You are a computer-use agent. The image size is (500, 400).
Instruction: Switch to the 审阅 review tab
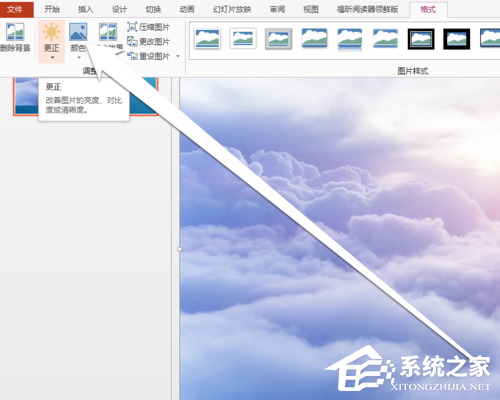pyautogui.click(x=277, y=9)
